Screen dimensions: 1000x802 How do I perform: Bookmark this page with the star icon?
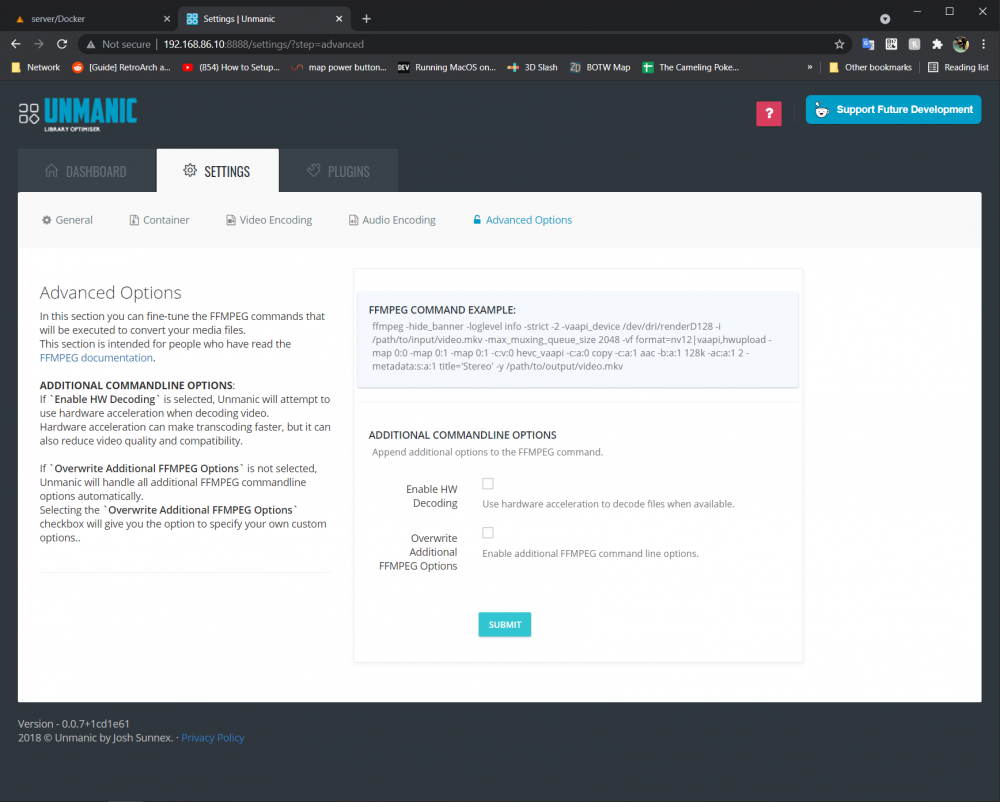coord(839,44)
